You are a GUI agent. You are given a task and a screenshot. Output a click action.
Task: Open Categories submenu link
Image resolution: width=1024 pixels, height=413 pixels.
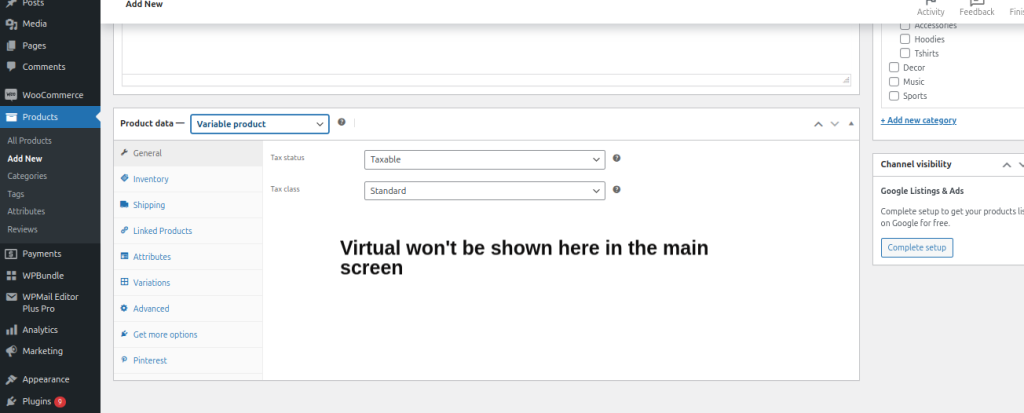pos(27,176)
